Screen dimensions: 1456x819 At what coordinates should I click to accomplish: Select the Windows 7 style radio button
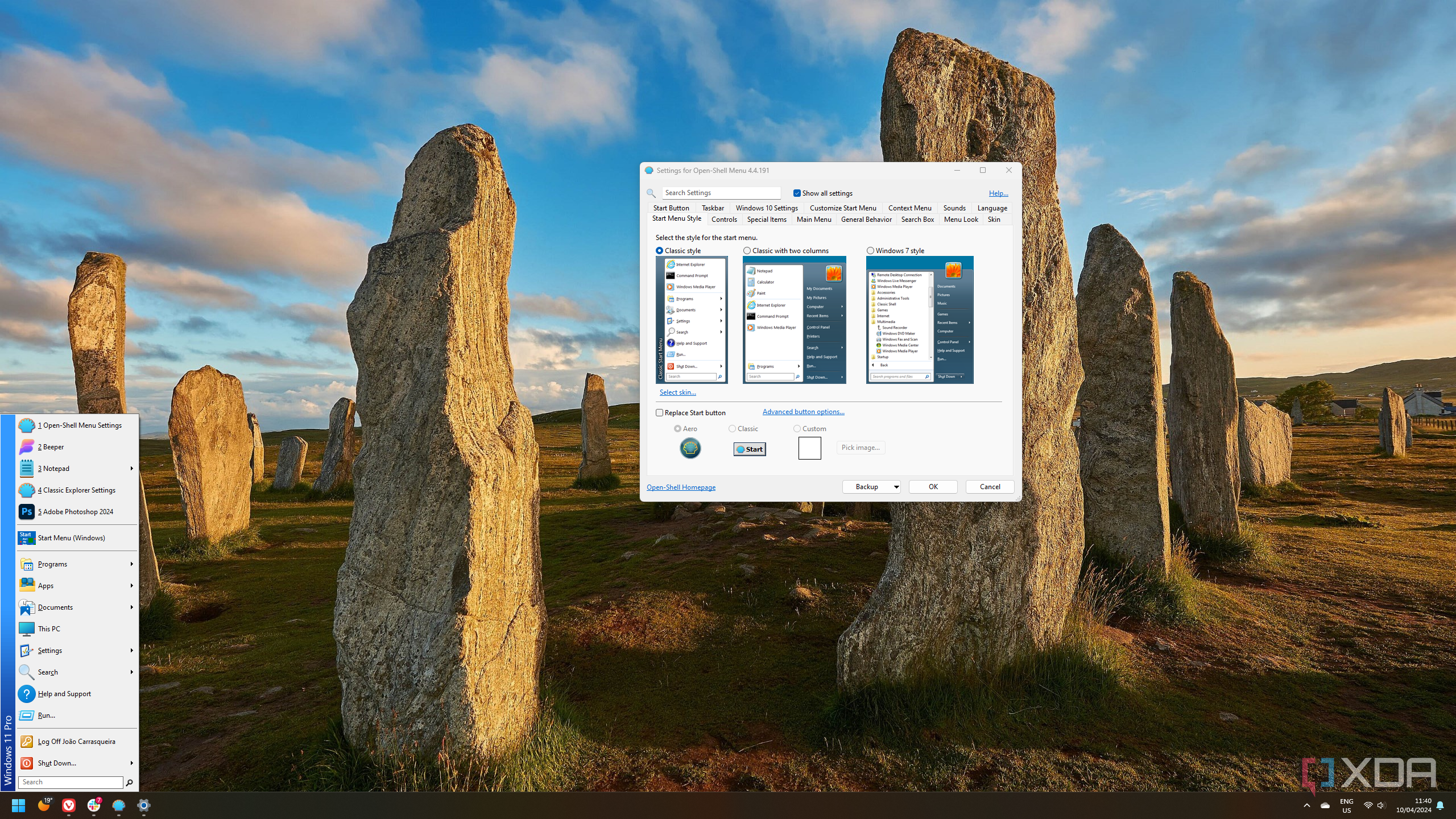pyautogui.click(x=870, y=251)
